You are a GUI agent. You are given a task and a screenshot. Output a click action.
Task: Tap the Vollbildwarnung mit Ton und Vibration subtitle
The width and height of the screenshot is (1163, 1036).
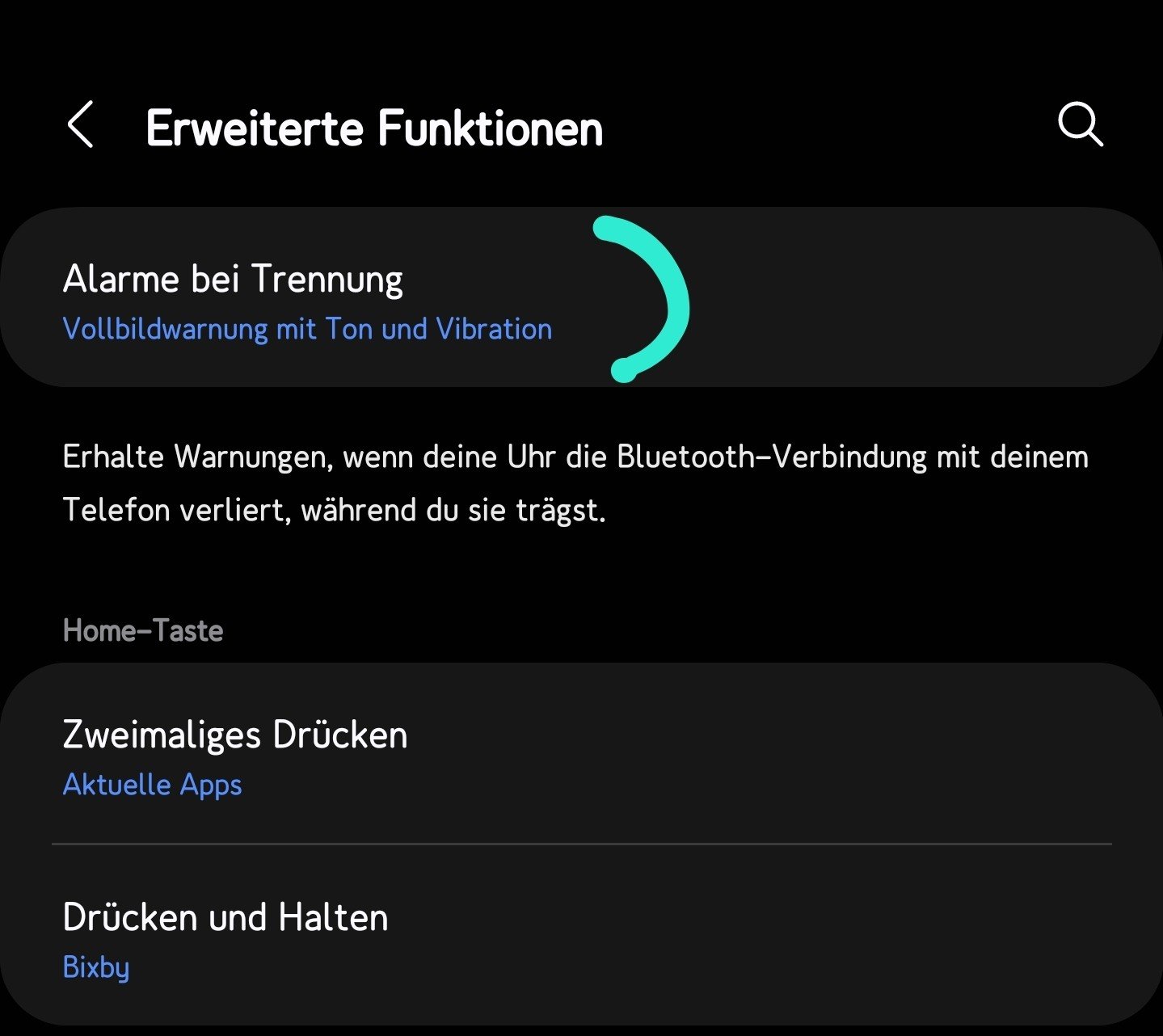coord(307,330)
